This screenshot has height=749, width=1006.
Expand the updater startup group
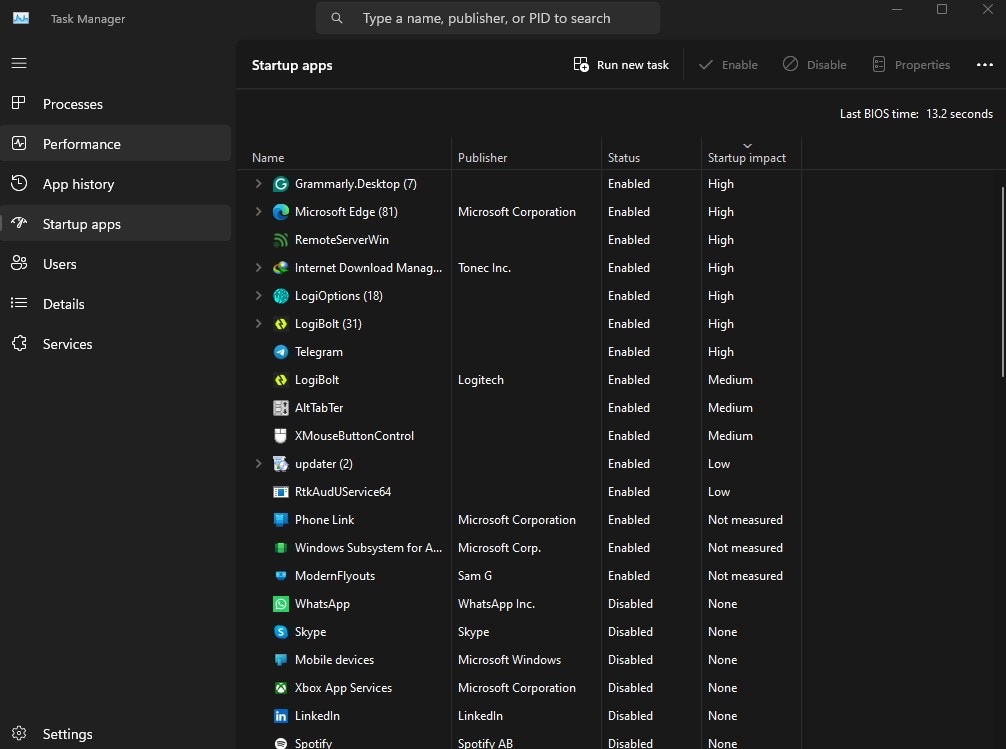[x=258, y=464]
